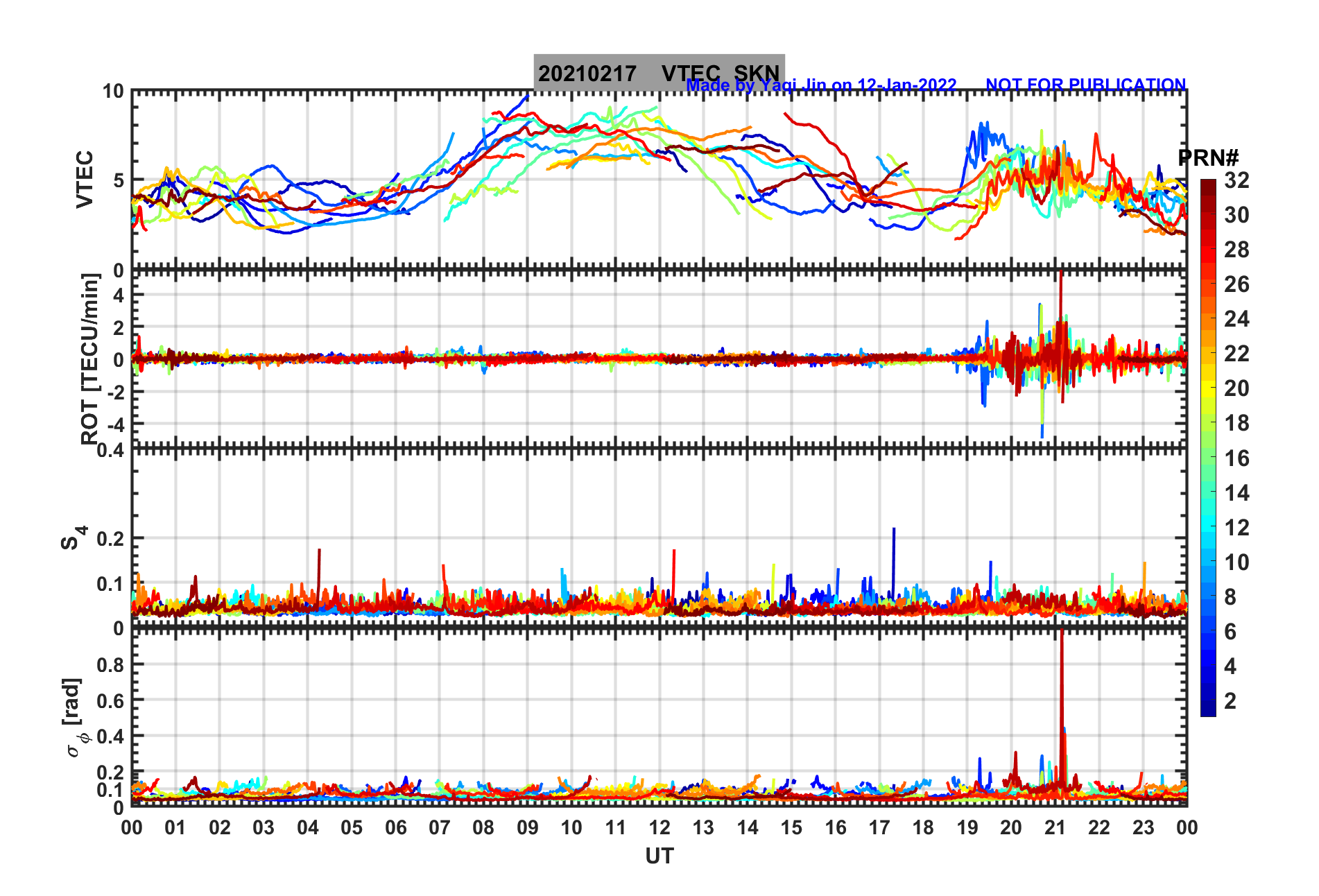Select UT axis hour label '21'

(x=1055, y=827)
